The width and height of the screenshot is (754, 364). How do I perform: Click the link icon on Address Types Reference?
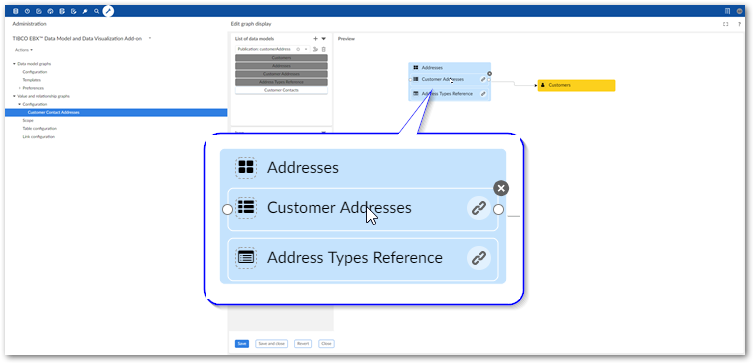click(483, 94)
